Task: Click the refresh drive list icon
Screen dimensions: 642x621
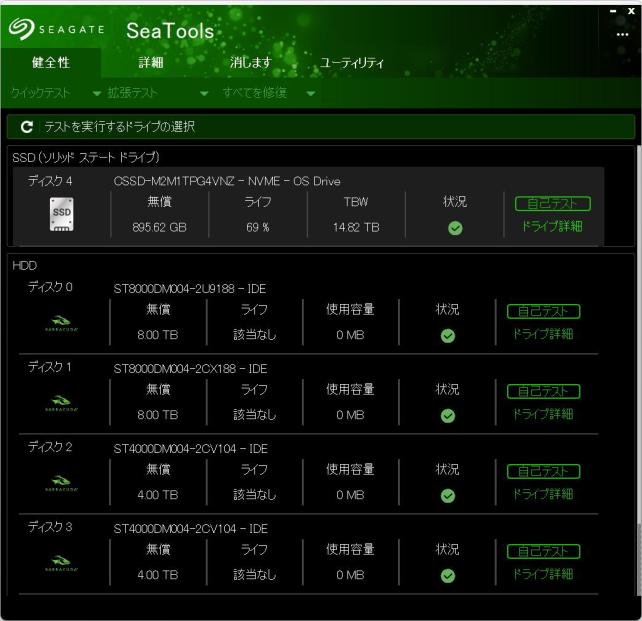Action: [27, 127]
